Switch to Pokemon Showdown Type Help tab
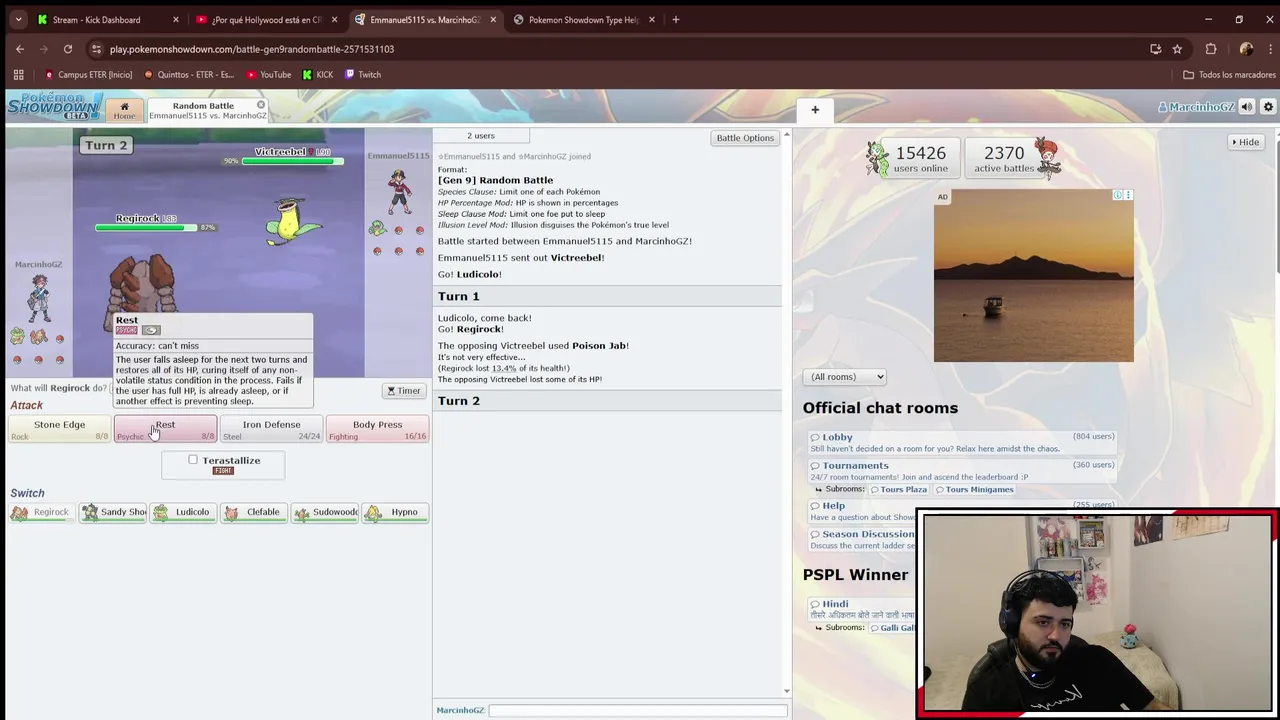The image size is (1280, 720). tap(584, 20)
